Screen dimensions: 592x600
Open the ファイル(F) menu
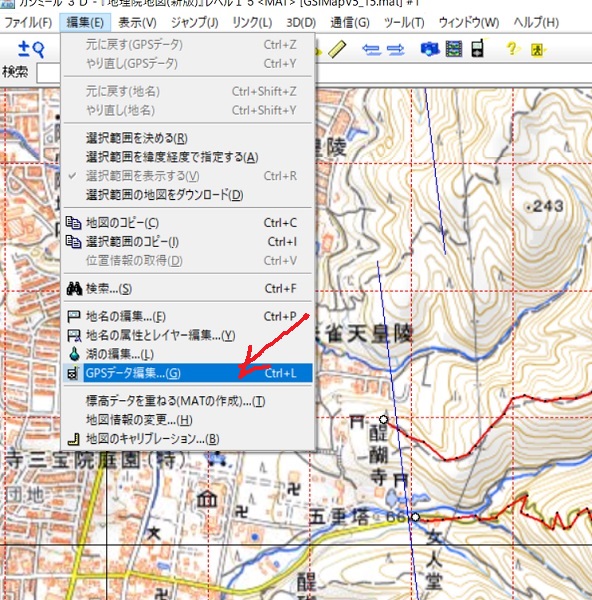pos(28,23)
